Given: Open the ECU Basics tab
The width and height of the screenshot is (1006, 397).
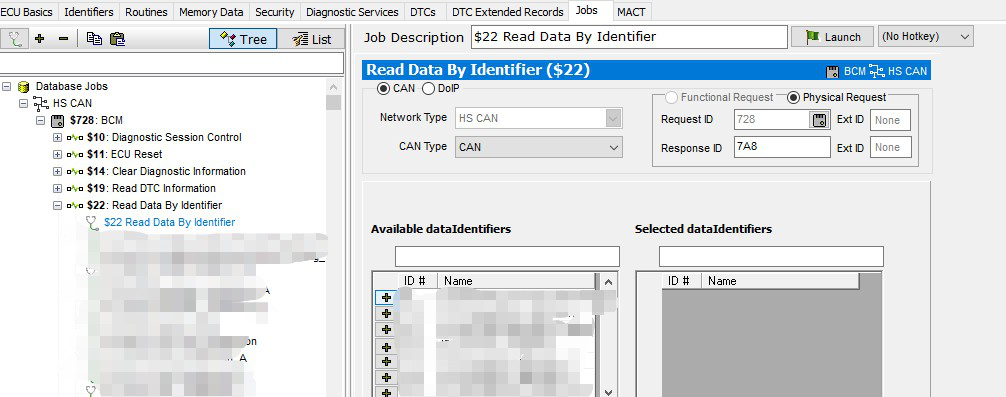Looking at the screenshot, I should 28,12.
